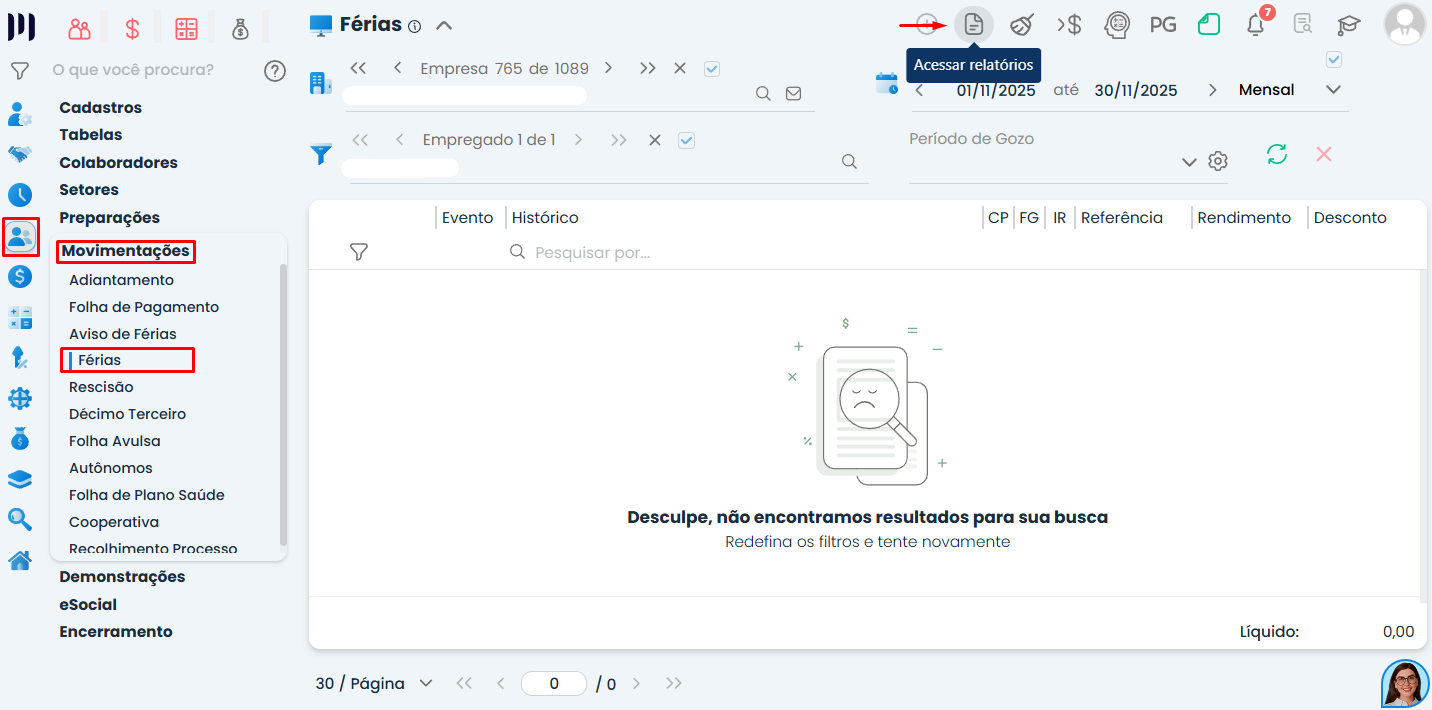
Task: Go to previous Empresa with left arrow
Action: click(398, 69)
